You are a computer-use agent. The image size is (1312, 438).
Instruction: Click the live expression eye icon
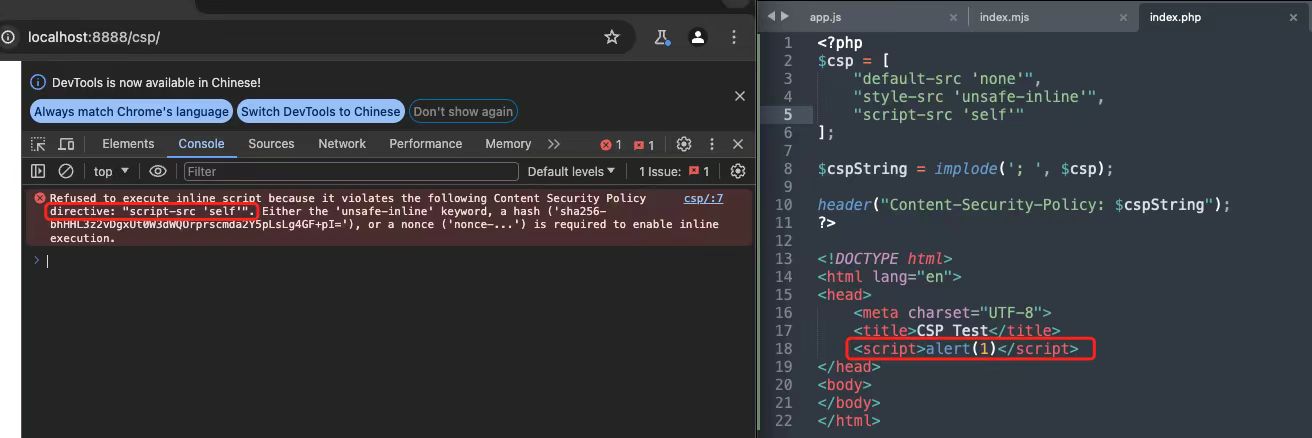pyautogui.click(x=157, y=172)
